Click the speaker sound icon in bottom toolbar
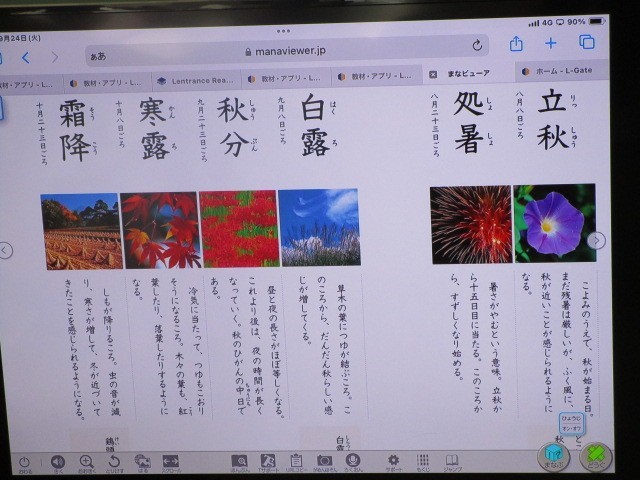The height and width of the screenshot is (480, 640). tap(56, 461)
